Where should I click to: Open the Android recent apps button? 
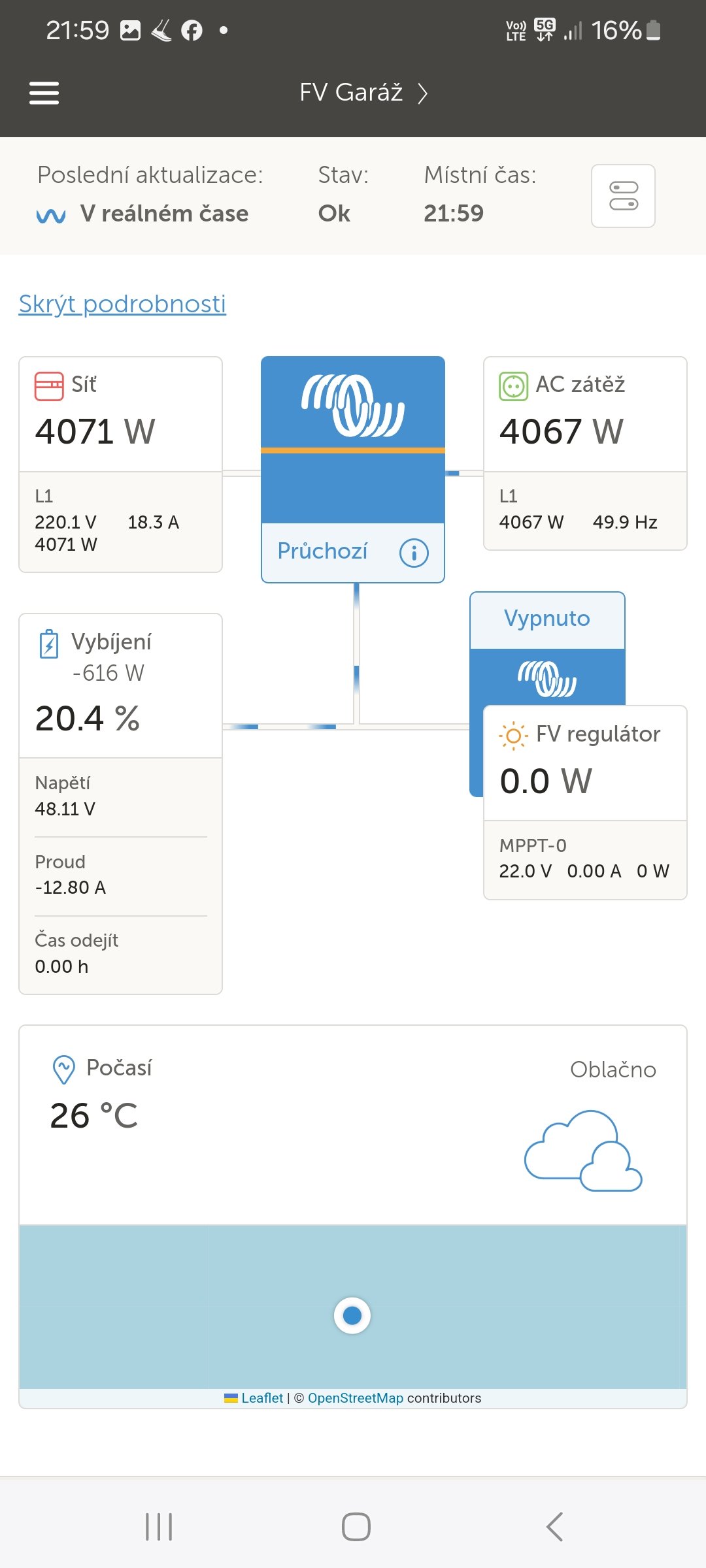(159, 1527)
